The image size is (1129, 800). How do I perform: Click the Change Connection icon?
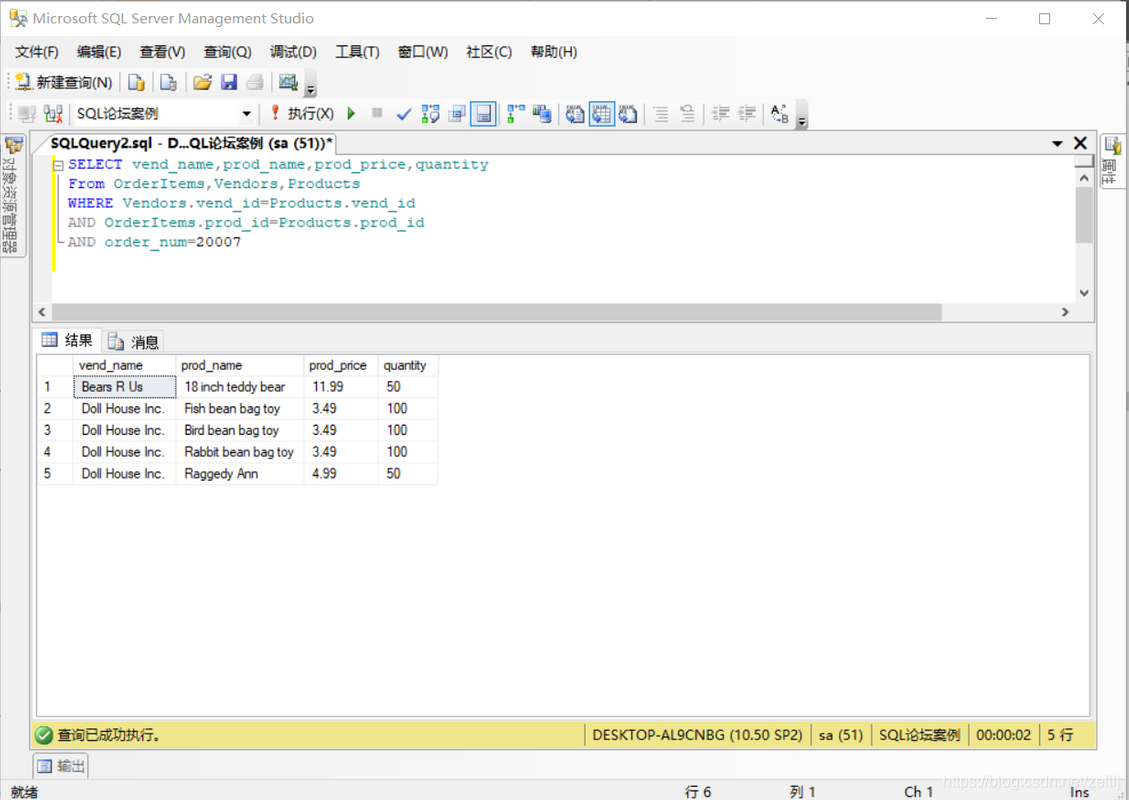(53, 114)
